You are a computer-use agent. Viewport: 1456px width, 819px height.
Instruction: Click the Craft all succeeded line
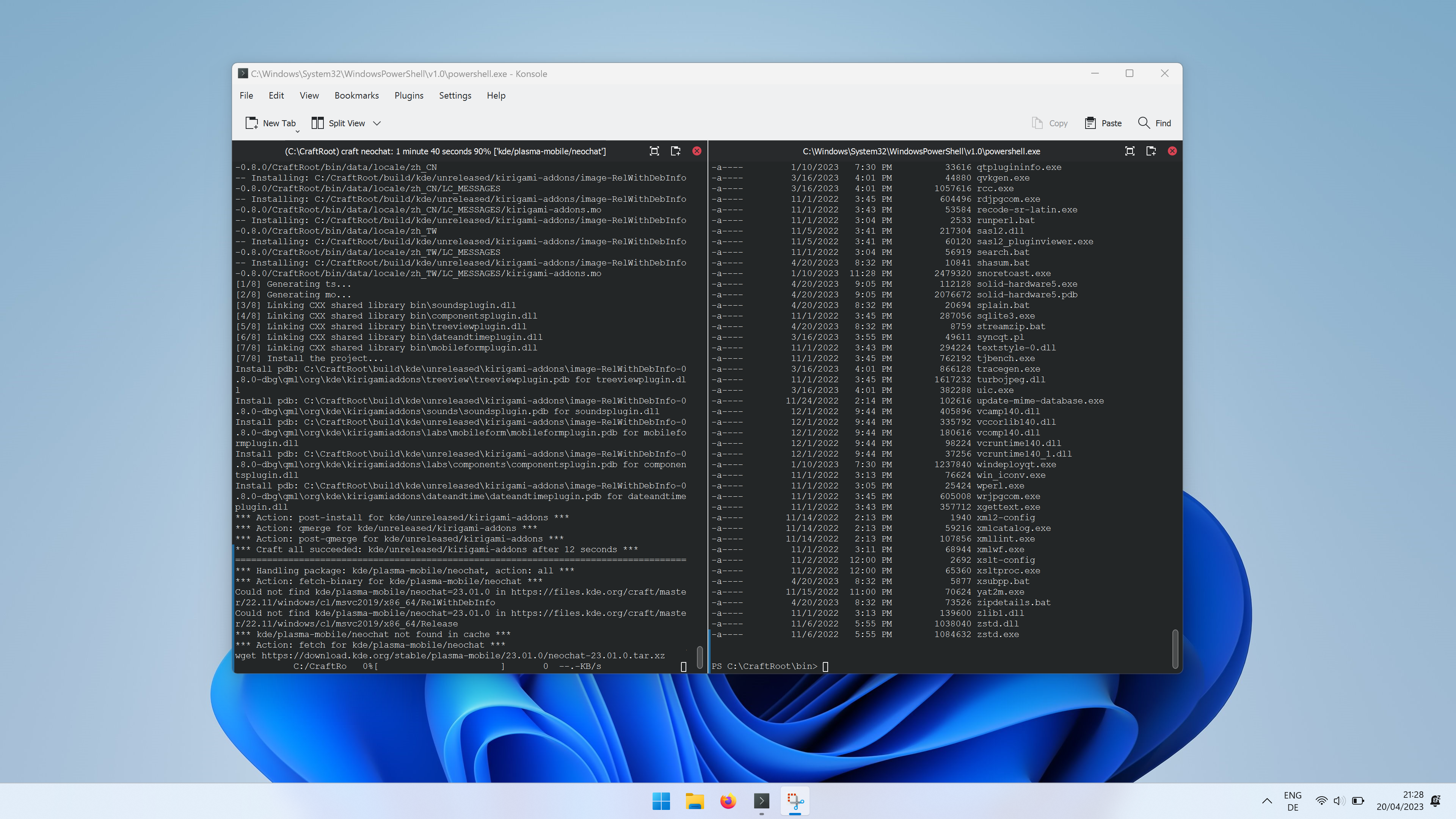pos(436,549)
